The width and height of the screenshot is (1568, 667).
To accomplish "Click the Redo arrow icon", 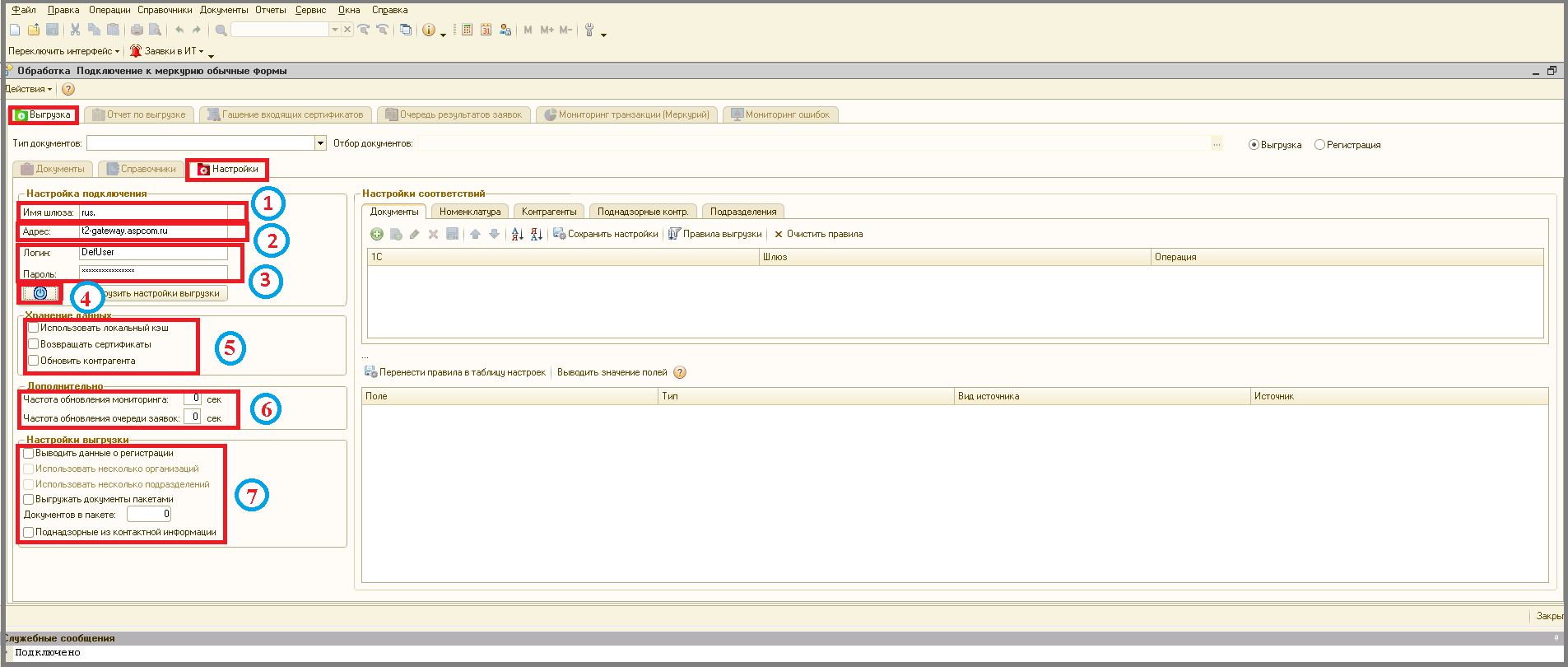I will [x=197, y=30].
